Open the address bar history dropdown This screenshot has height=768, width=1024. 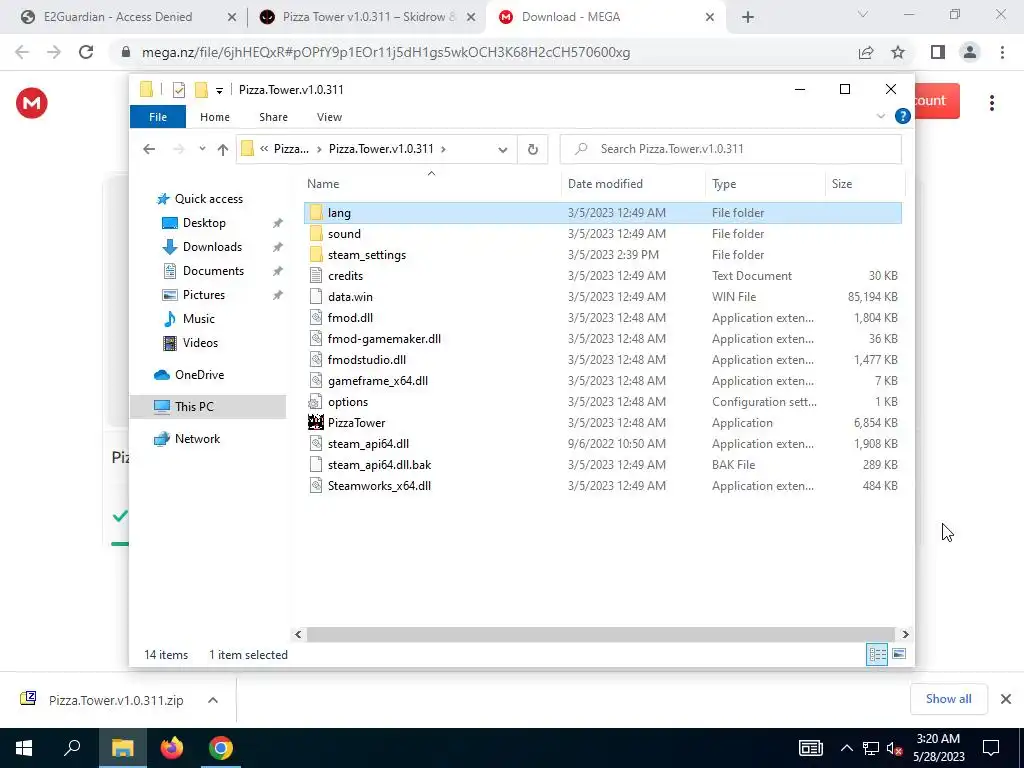pos(503,150)
